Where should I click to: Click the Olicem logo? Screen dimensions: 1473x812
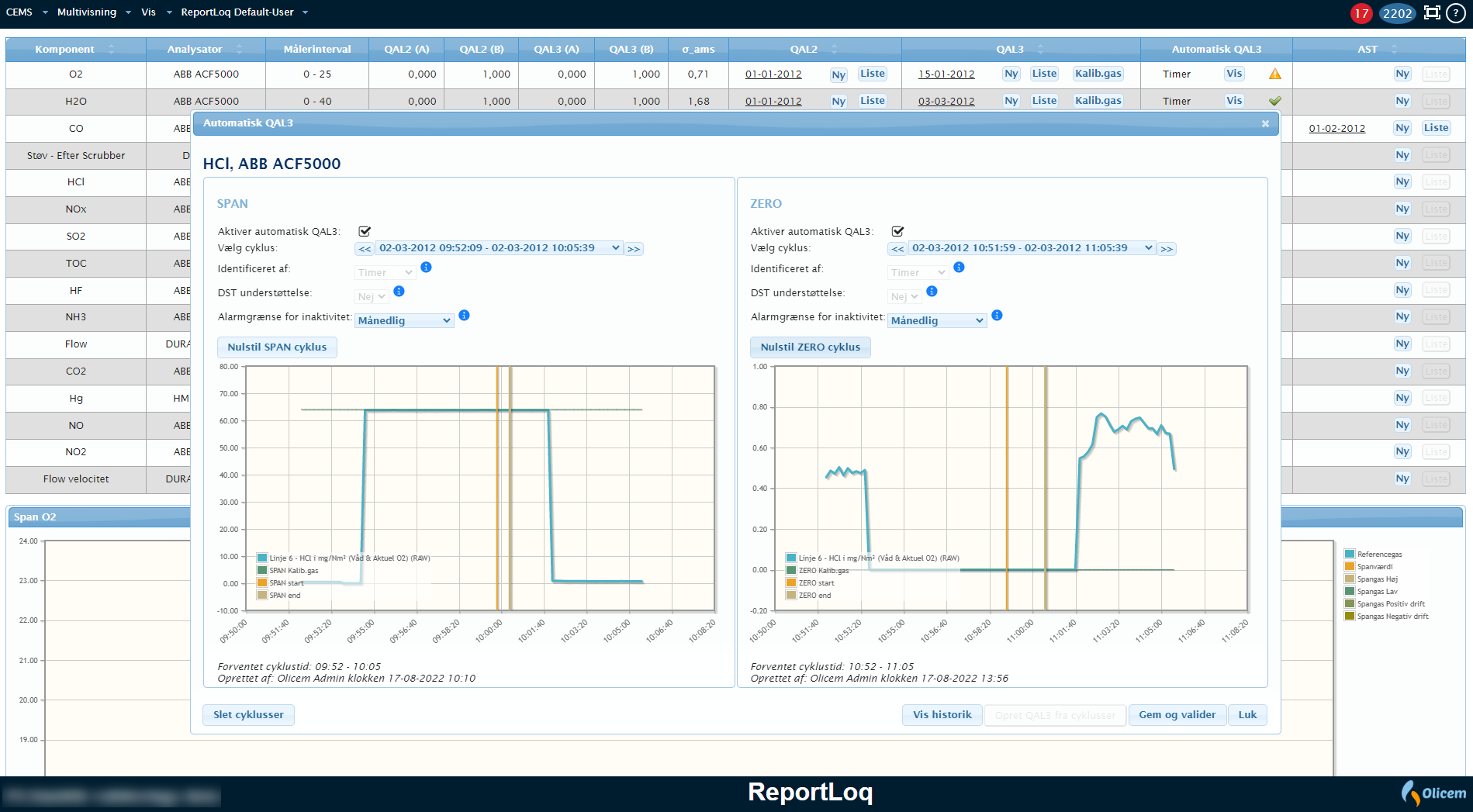pos(1433,793)
